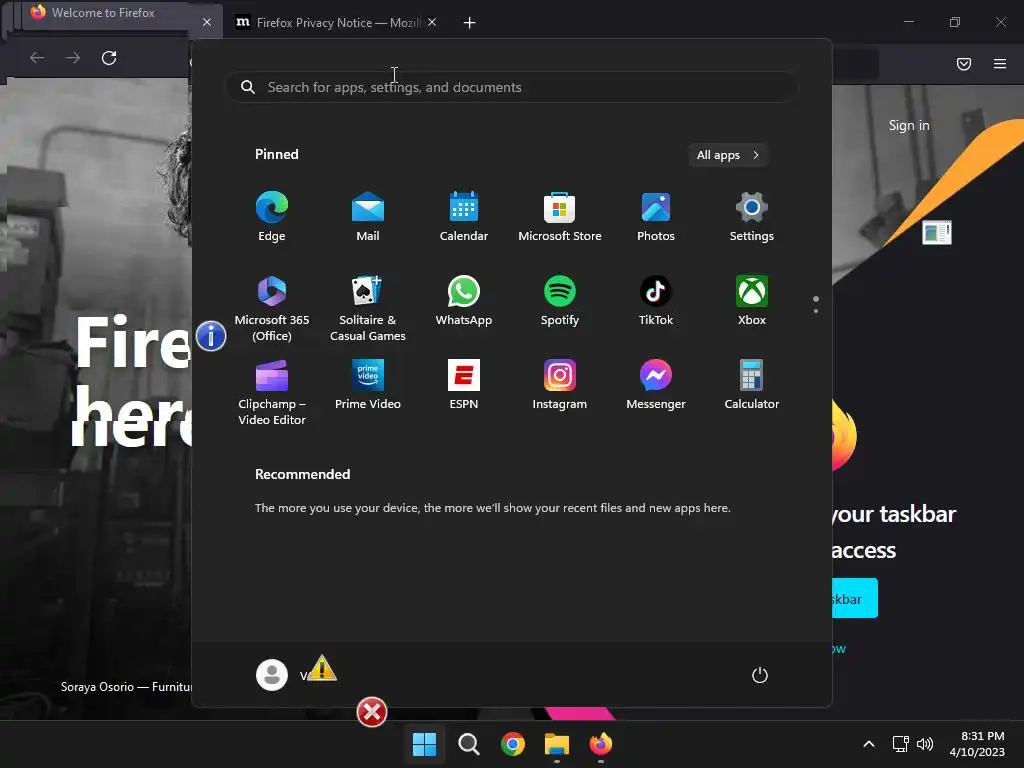Open Microsoft Store from pinned apps
The height and width of the screenshot is (768, 1024).
click(x=560, y=216)
